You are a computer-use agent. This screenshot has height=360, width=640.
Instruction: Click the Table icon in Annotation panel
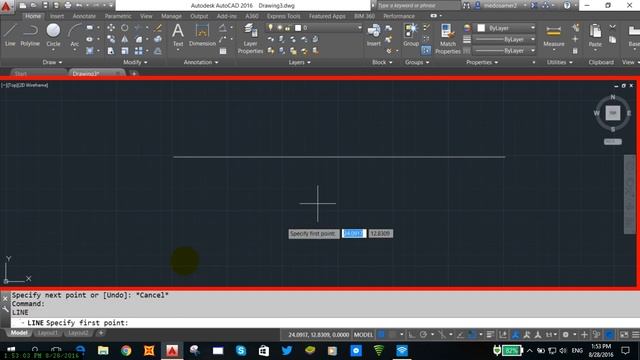point(223,51)
